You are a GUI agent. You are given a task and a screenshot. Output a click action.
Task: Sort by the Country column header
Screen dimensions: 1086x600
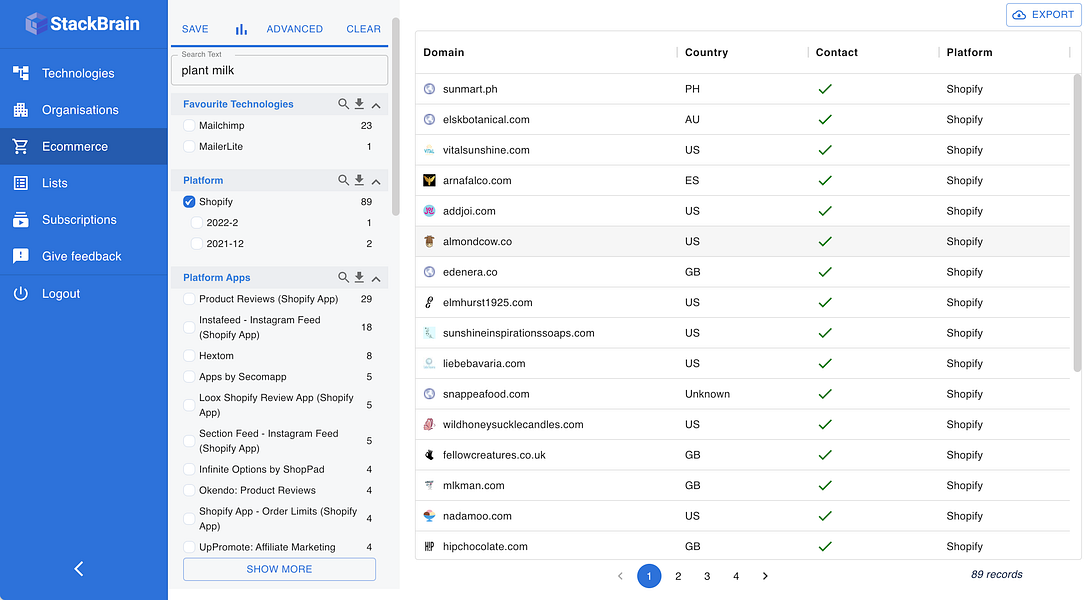click(x=706, y=52)
